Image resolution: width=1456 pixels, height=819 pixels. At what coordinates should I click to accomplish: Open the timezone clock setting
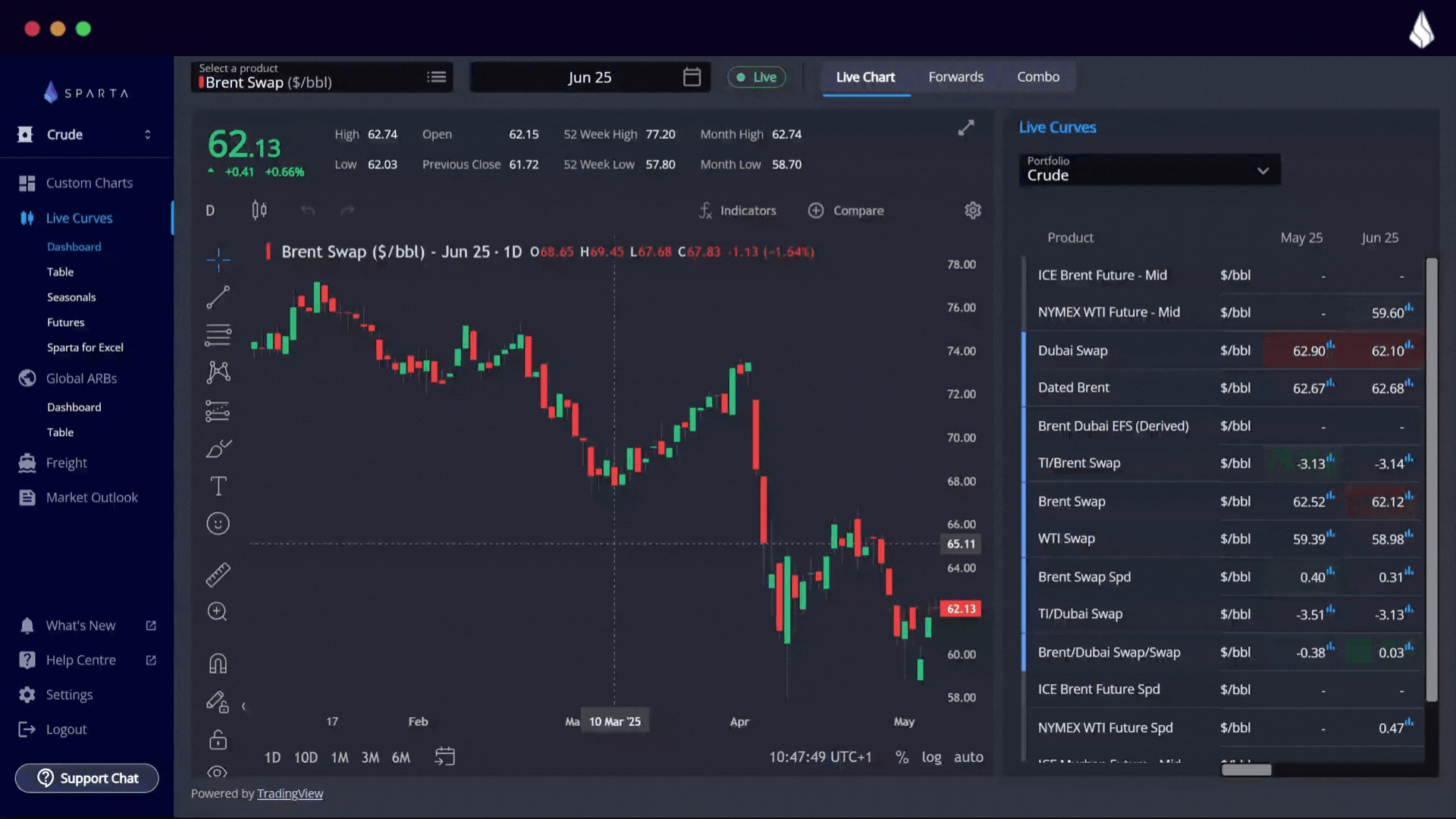820,757
